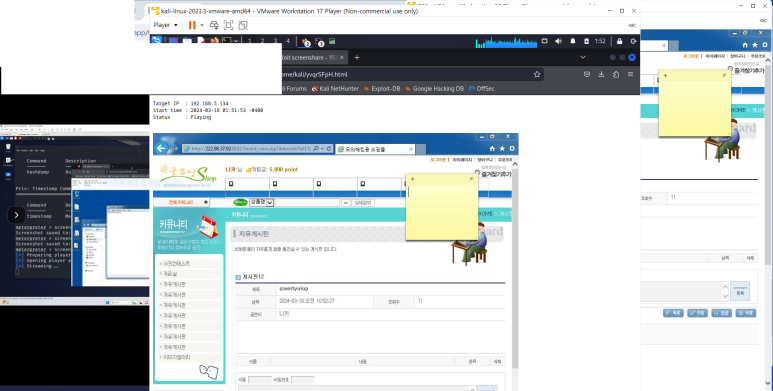Image resolution: width=773 pixels, height=391 pixels.
Task: Add a new sticky note with plus, streamed window
Action: pos(413,179)
